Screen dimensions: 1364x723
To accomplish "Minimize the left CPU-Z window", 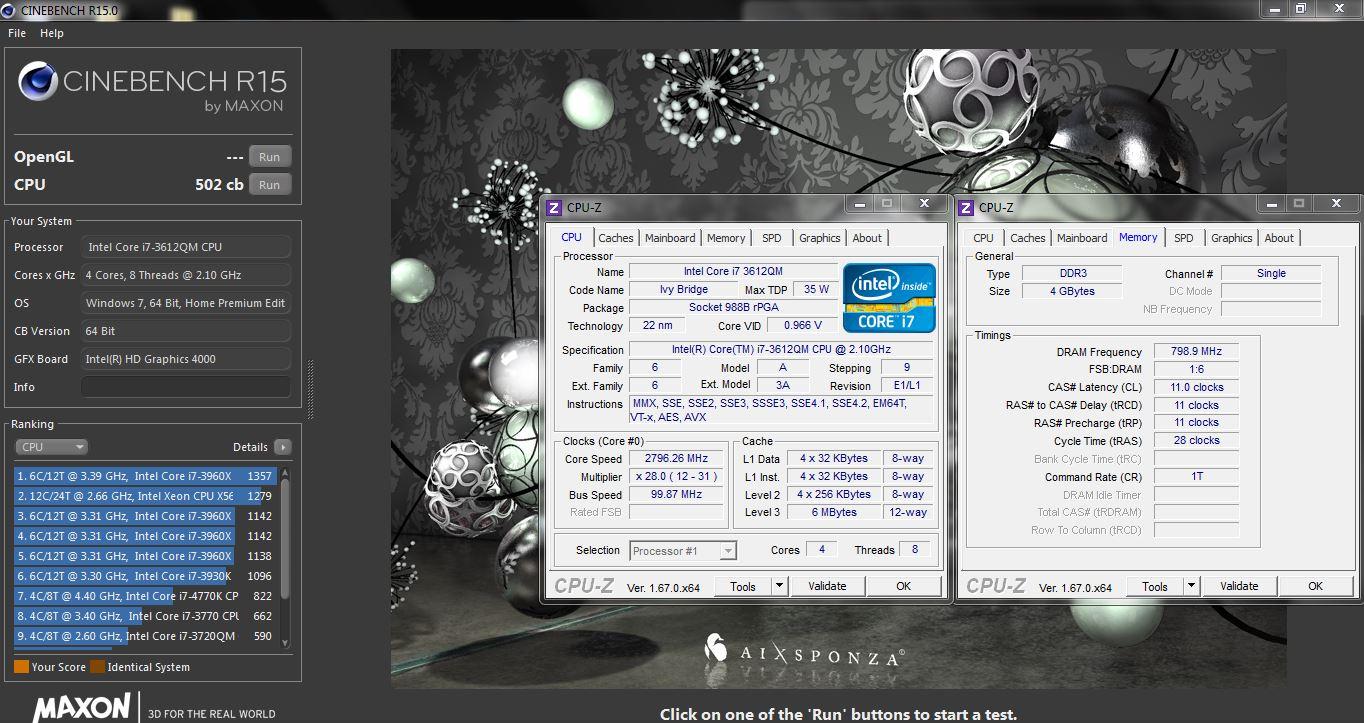I will tap(861, 204).
